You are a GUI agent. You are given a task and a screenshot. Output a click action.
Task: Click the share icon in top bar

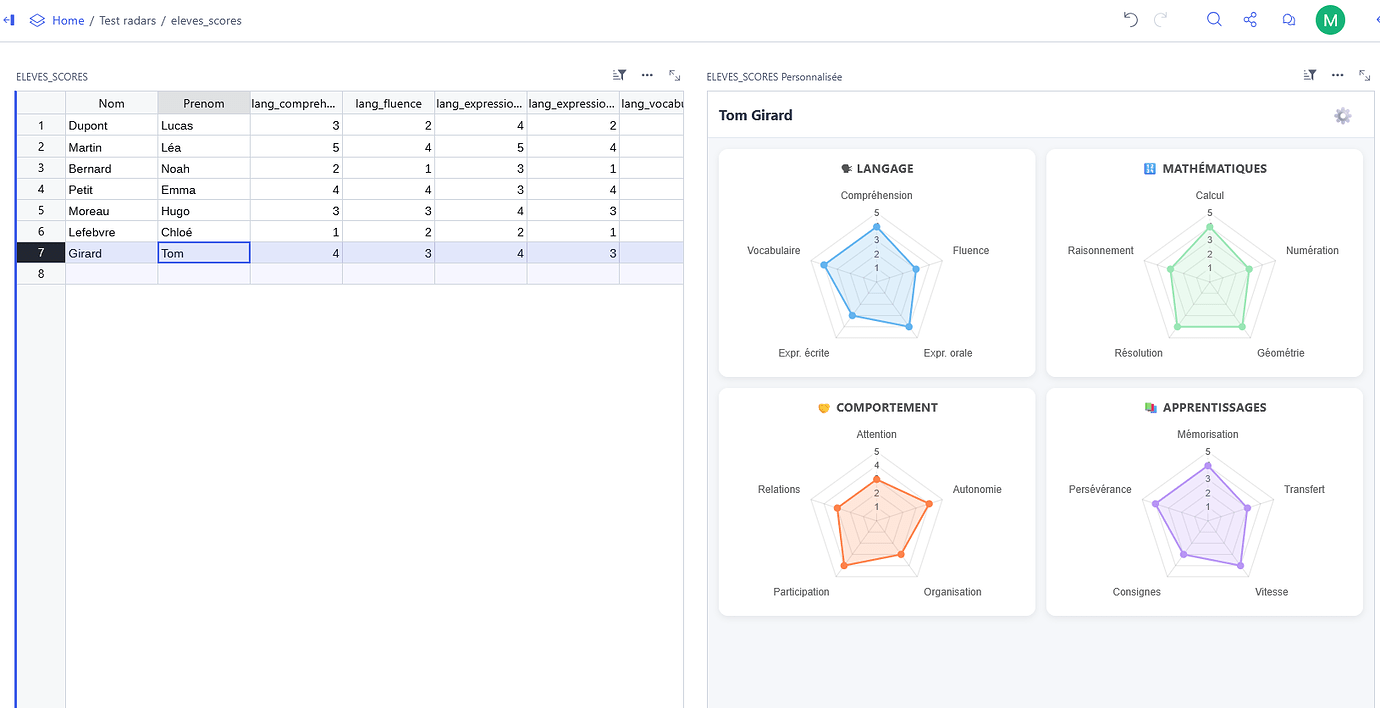coord(1250,19)
